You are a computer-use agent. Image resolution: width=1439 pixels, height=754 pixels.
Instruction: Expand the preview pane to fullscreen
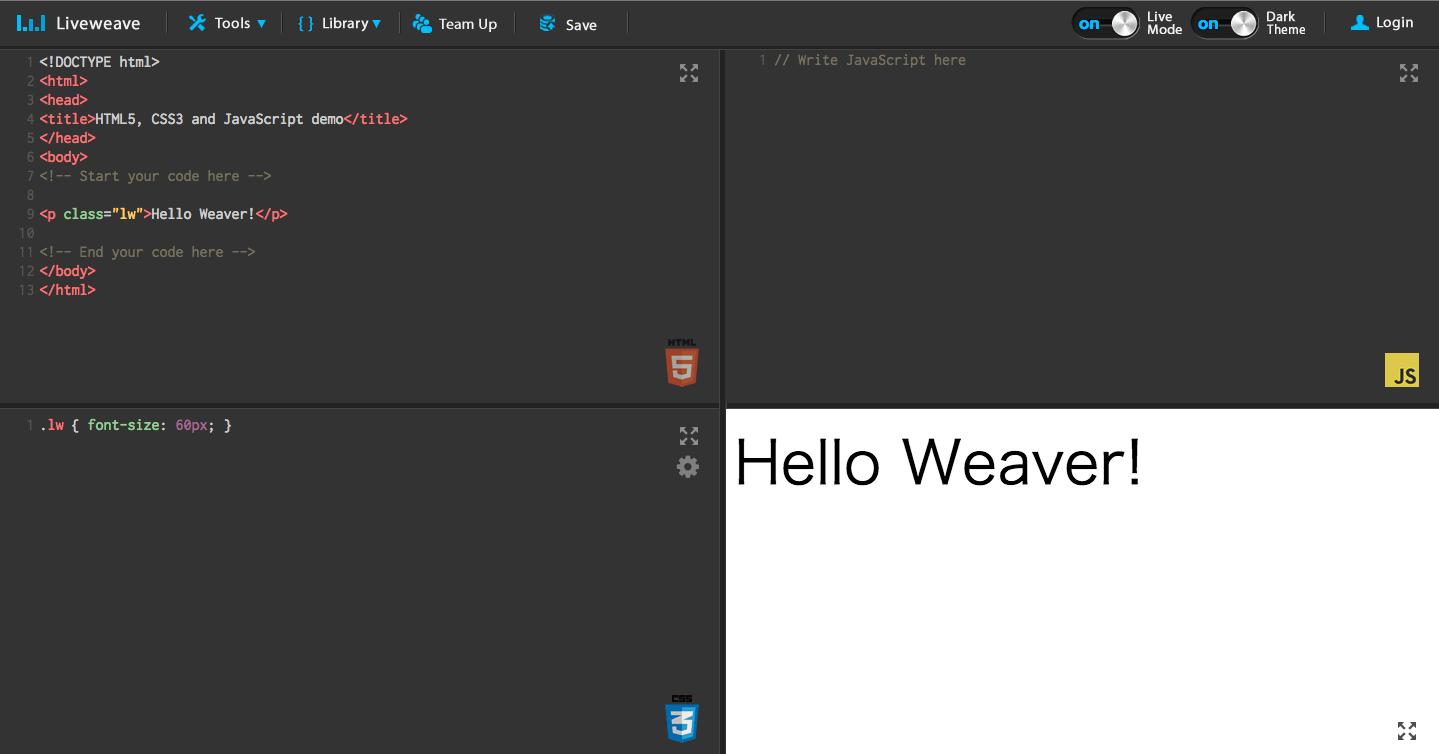click(x=1406, y=730)
